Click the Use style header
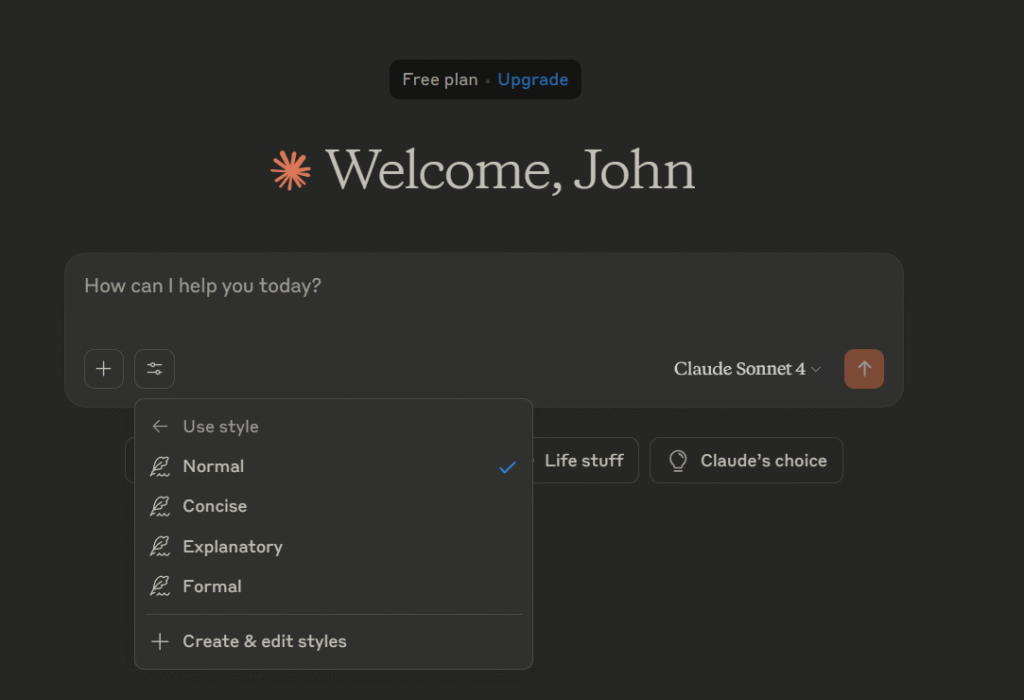 pyautogui.click(x=221, y=426)
